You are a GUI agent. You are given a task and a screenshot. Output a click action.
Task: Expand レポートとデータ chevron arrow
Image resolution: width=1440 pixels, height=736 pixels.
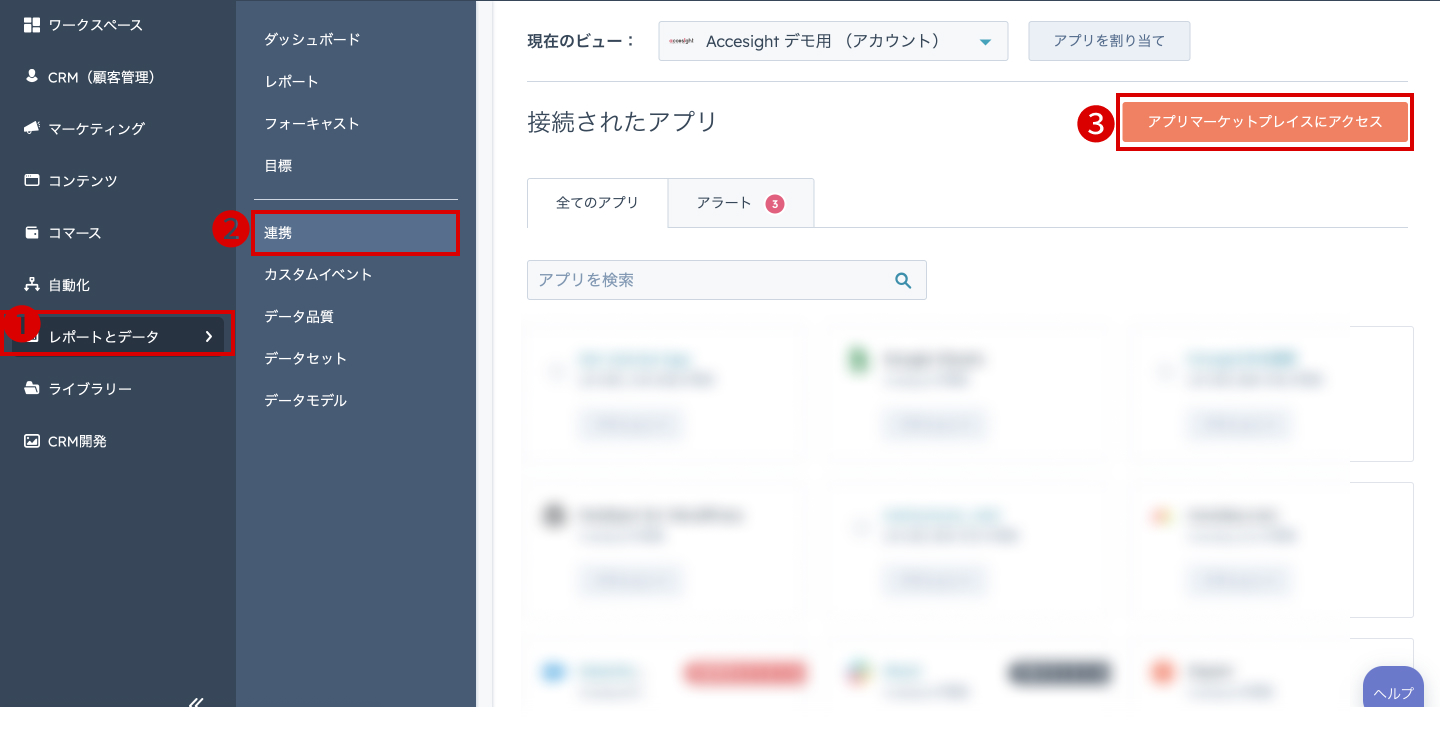pyautogui.click(x=209, y=336)
